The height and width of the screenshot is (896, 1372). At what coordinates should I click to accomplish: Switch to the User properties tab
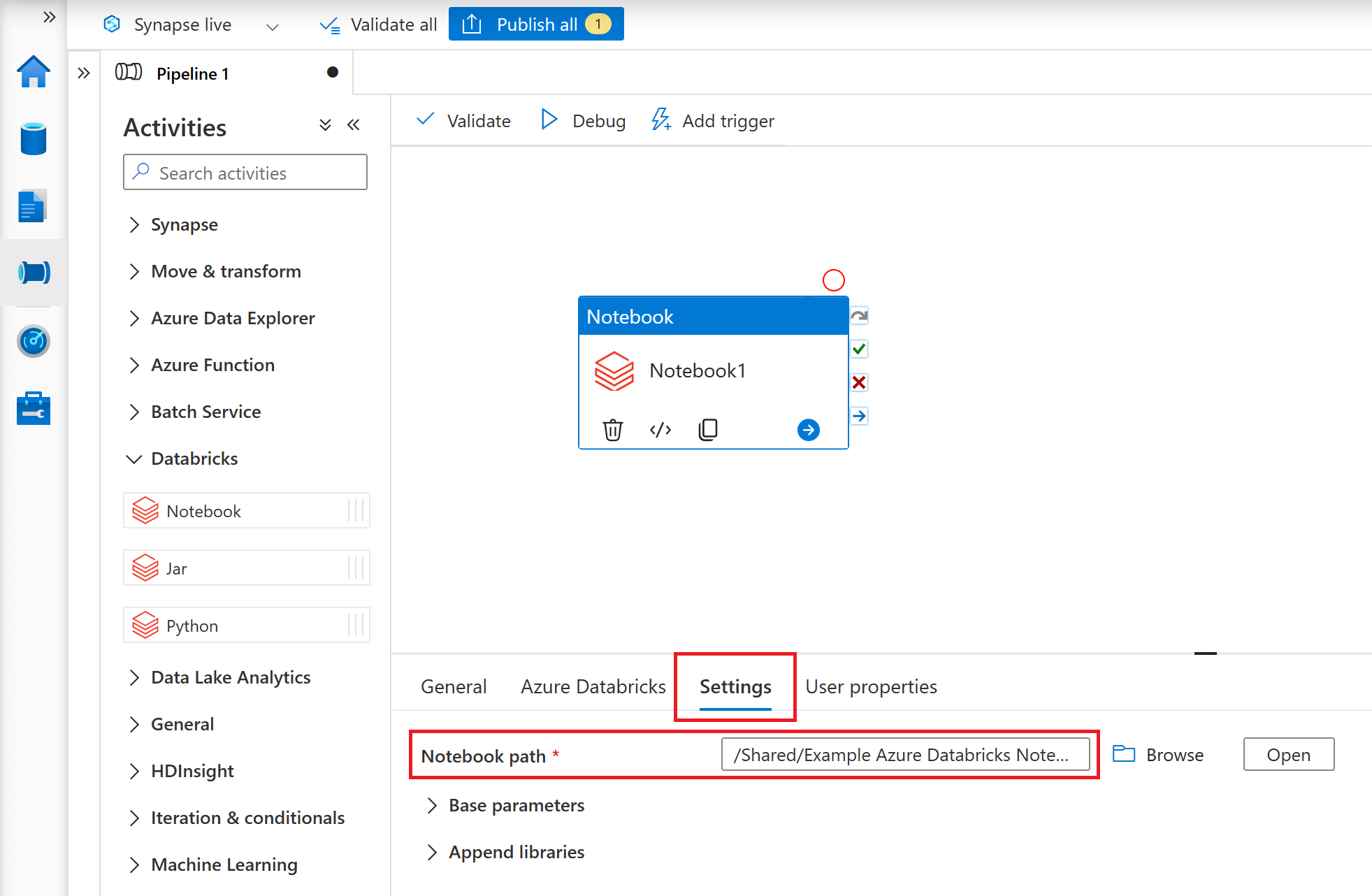click(871, 686)
